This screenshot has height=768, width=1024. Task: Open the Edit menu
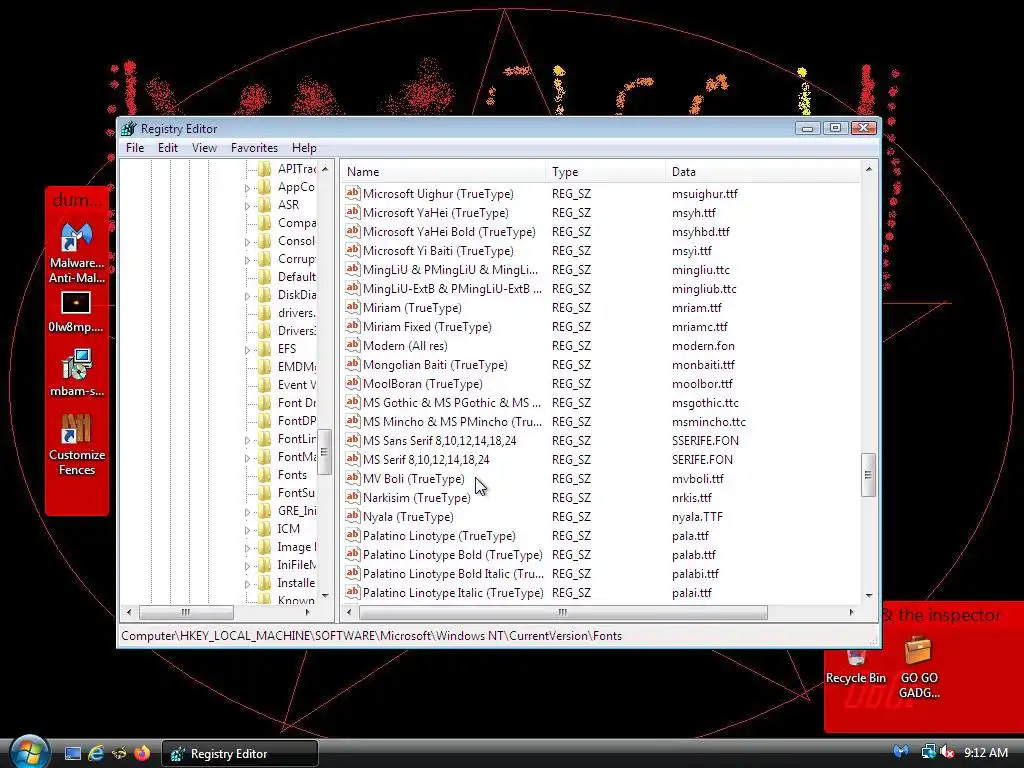pos(168,148)
